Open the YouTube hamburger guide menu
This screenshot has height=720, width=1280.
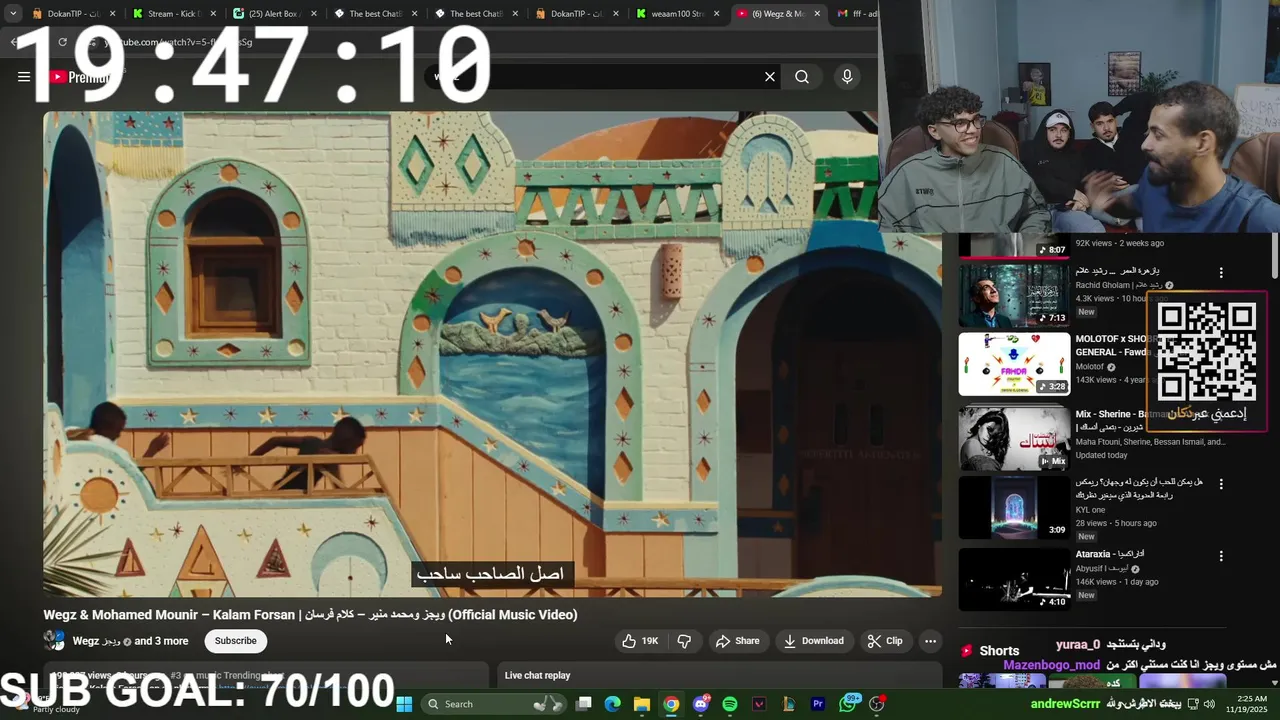coord(24,77)
